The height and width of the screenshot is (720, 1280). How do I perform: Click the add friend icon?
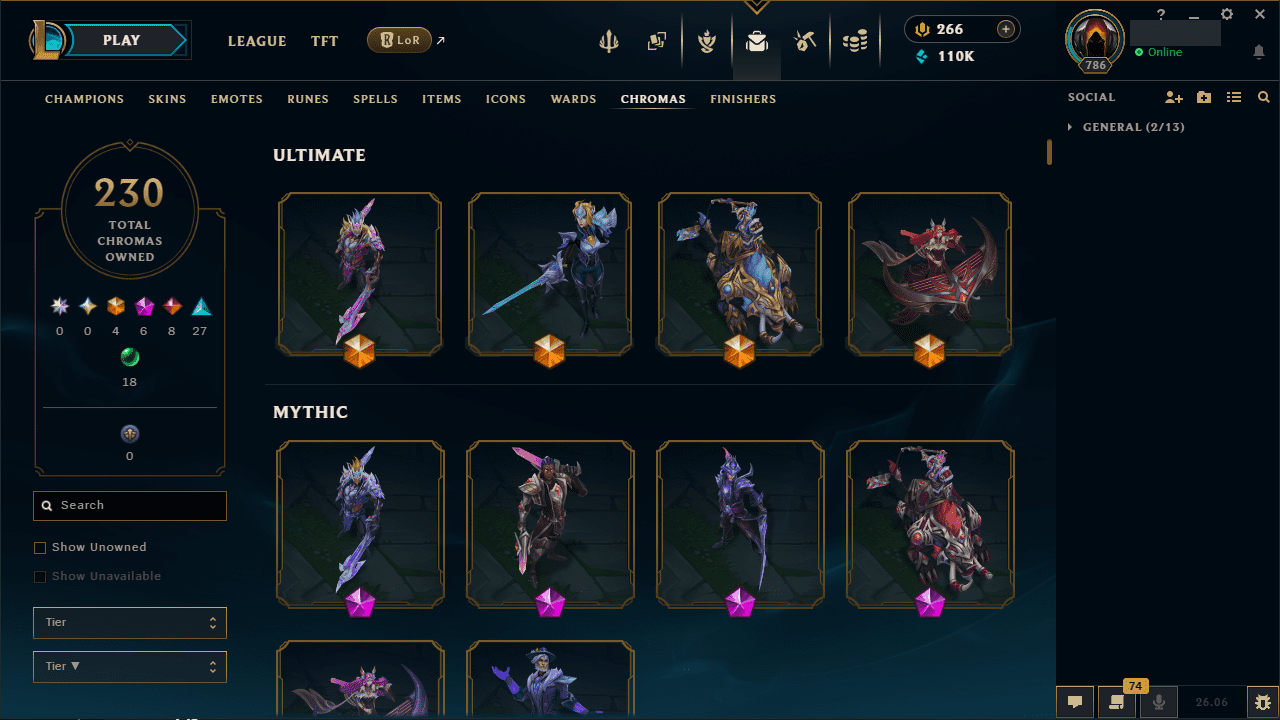(x=1174, y=97)
